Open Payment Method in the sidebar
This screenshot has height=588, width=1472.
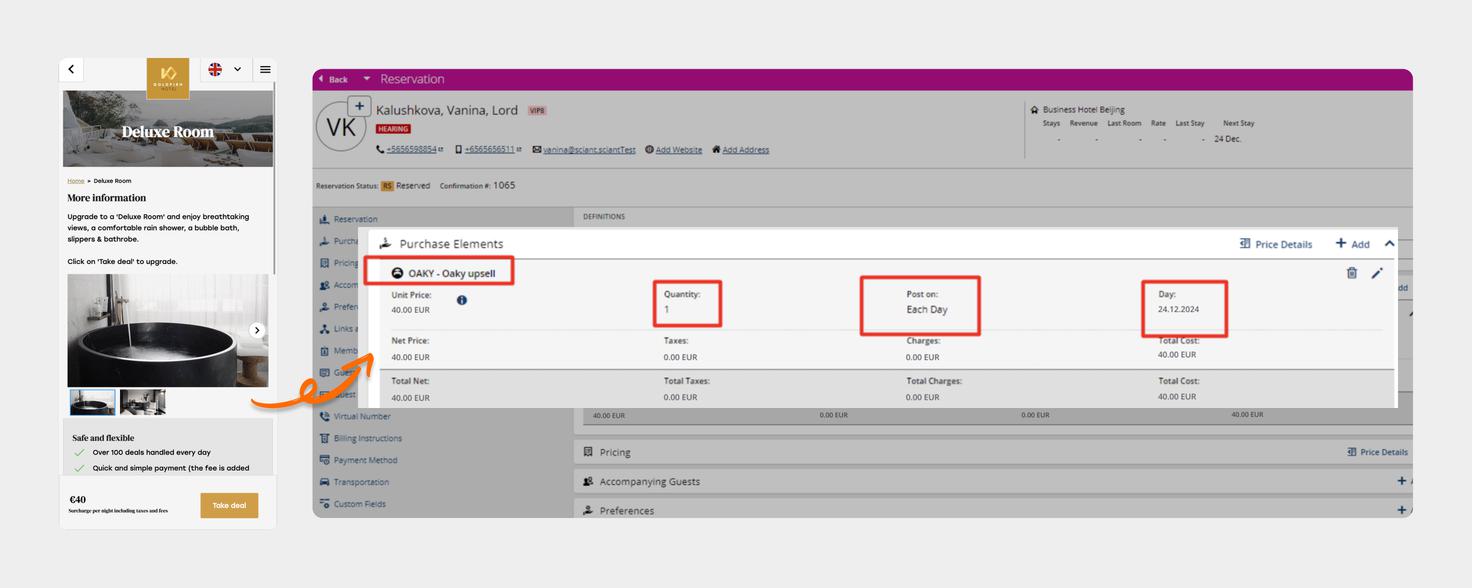(365, 460)
